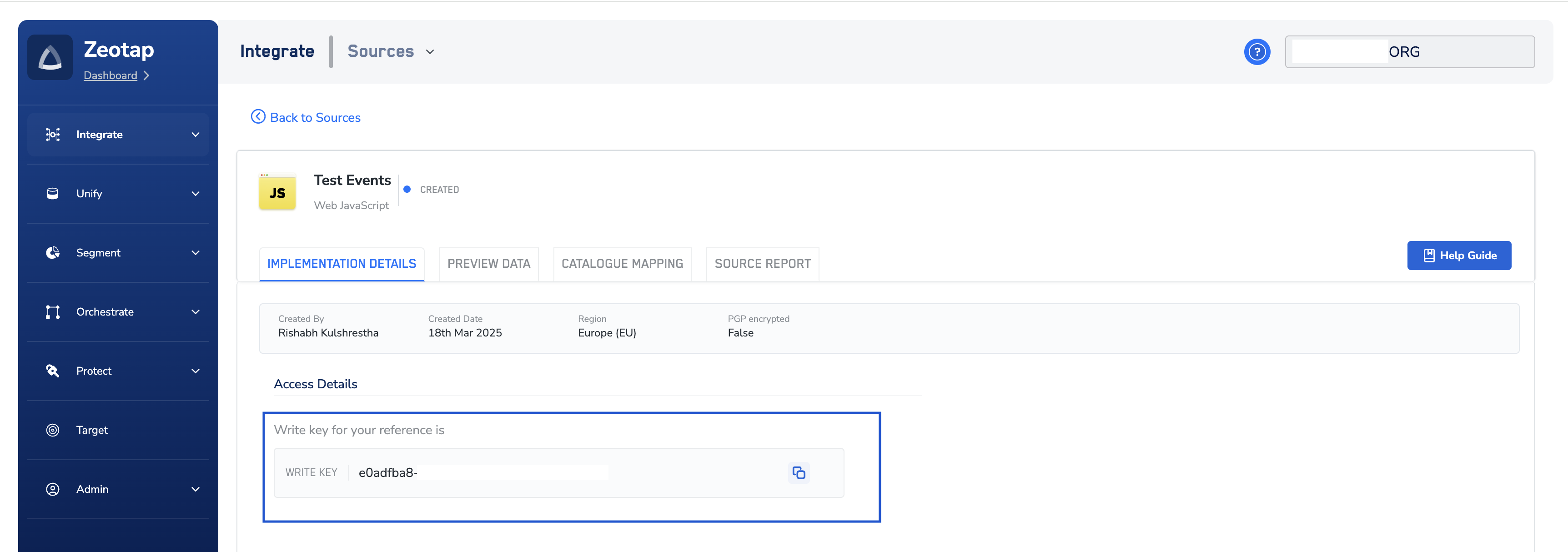Click the Unify database icon
The image size is (1568, 552).
click(x=53, y=194)
